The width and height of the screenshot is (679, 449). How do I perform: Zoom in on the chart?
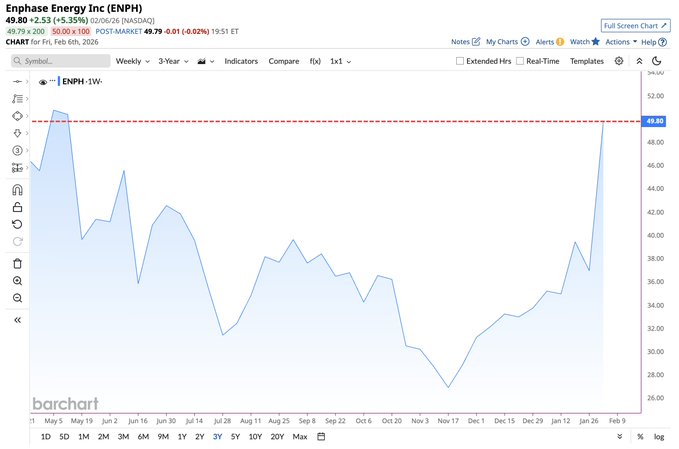pyautogui.click(x=17, y=281)
